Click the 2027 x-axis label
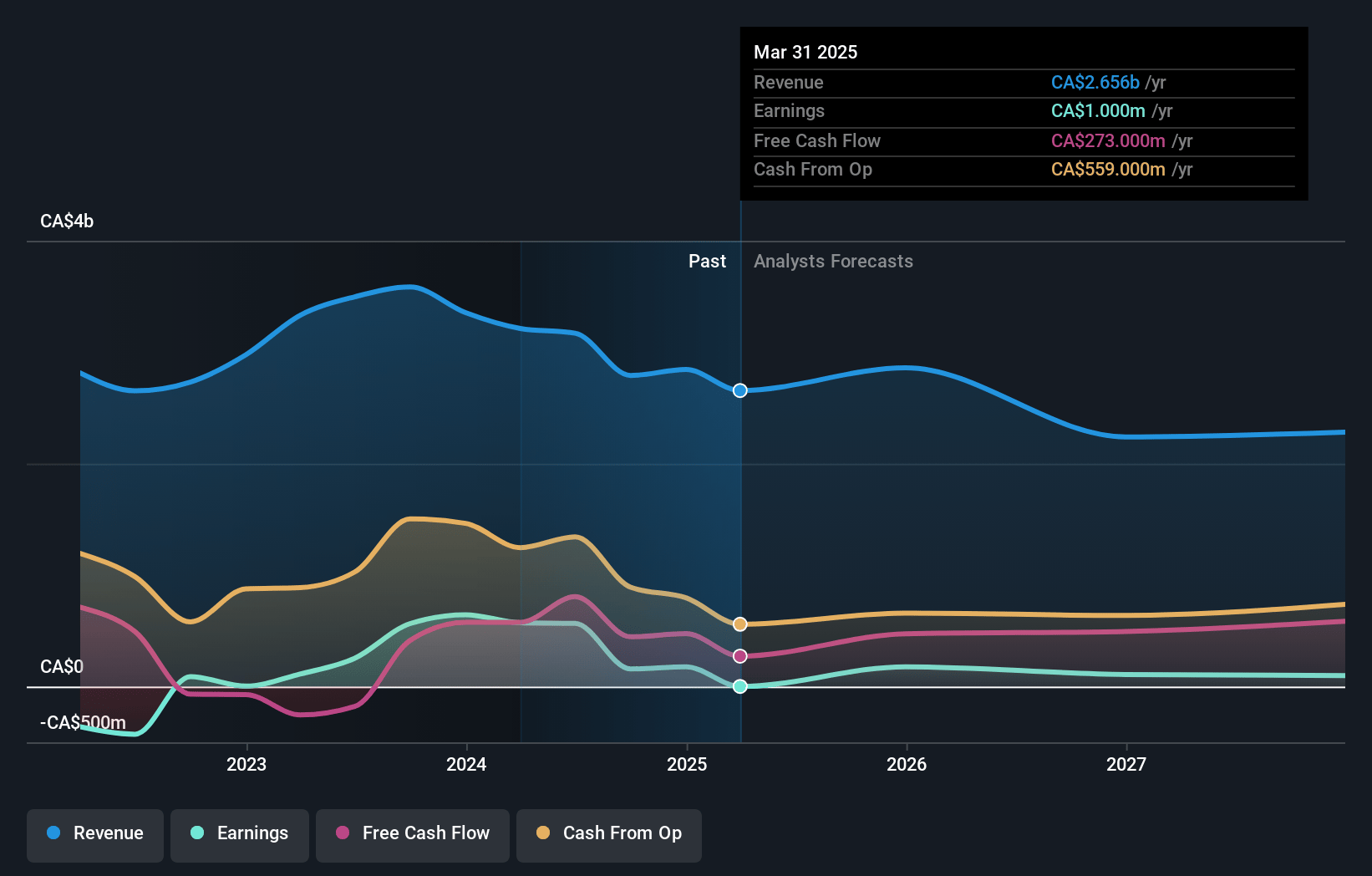The width and height of the screenshot is (1372, 876). (x=1126, y=764)
